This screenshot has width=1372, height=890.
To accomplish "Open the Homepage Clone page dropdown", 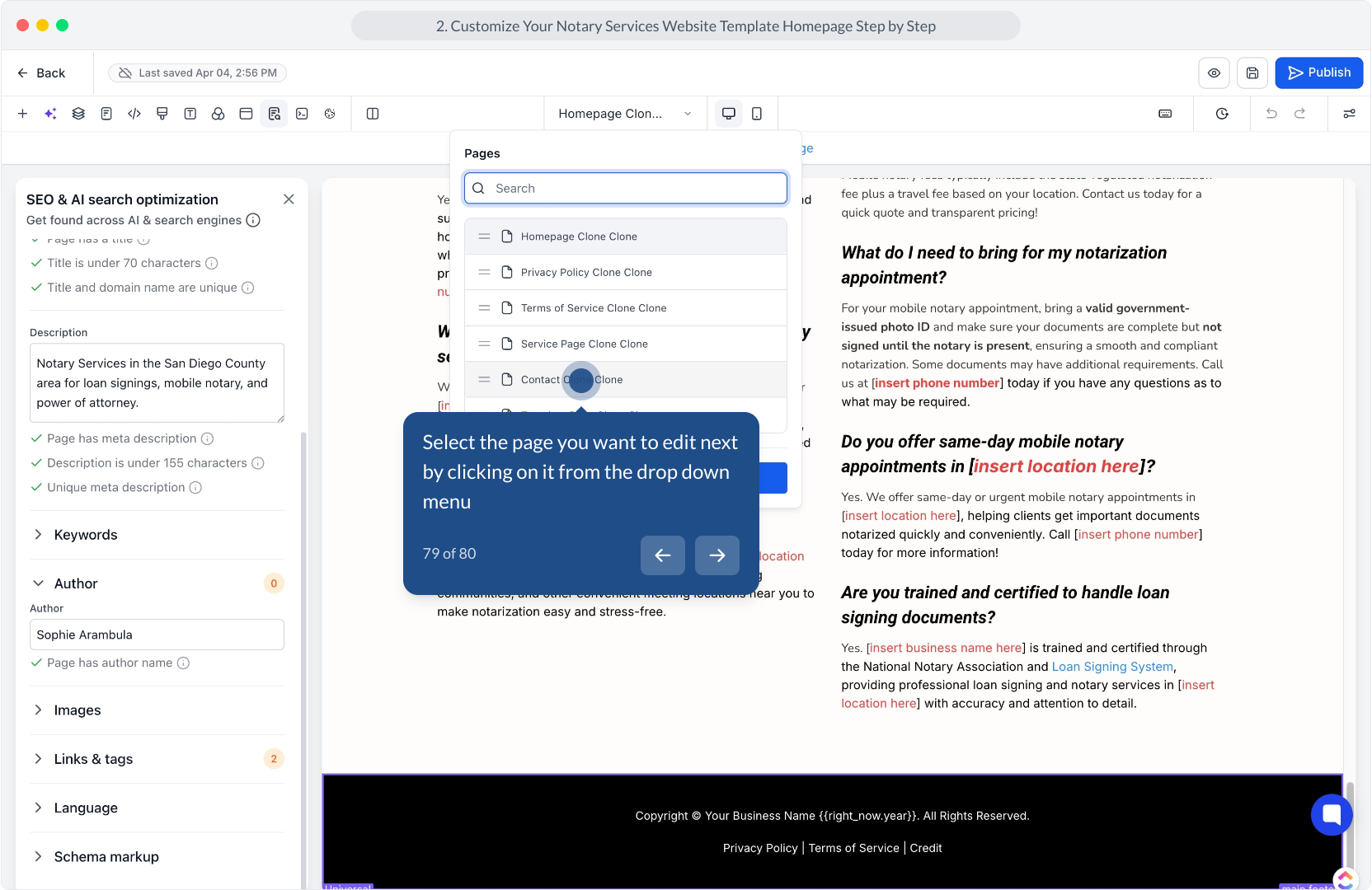I will click(625, 114).
